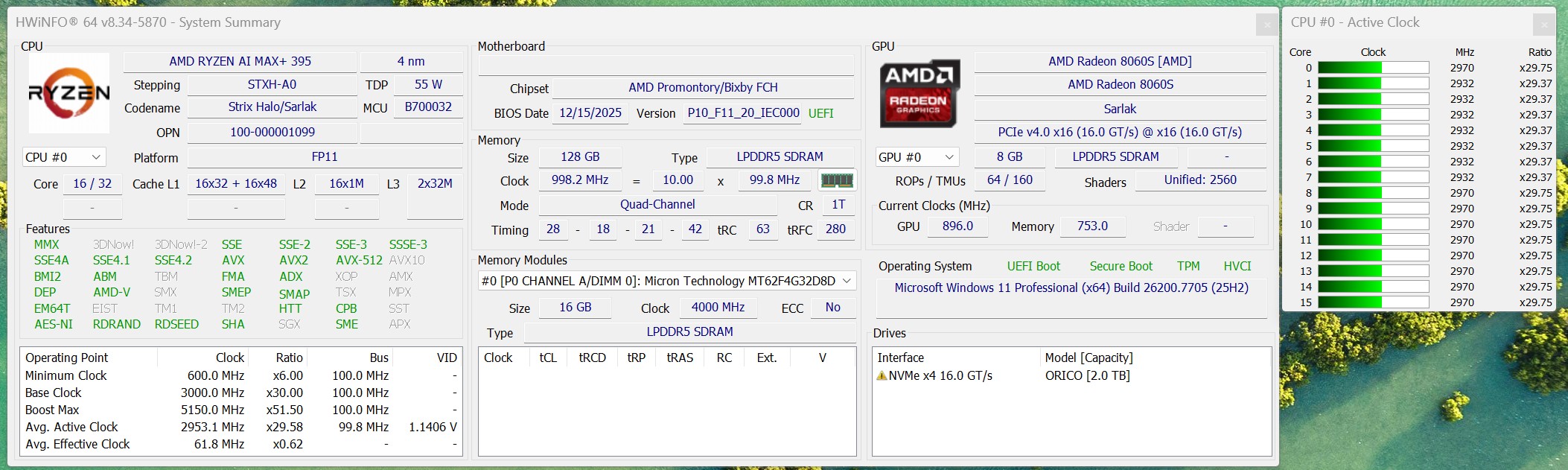1568x470 pixels.
Task: Click the Windows 11 Professional build text
Action: (1071, 288)
